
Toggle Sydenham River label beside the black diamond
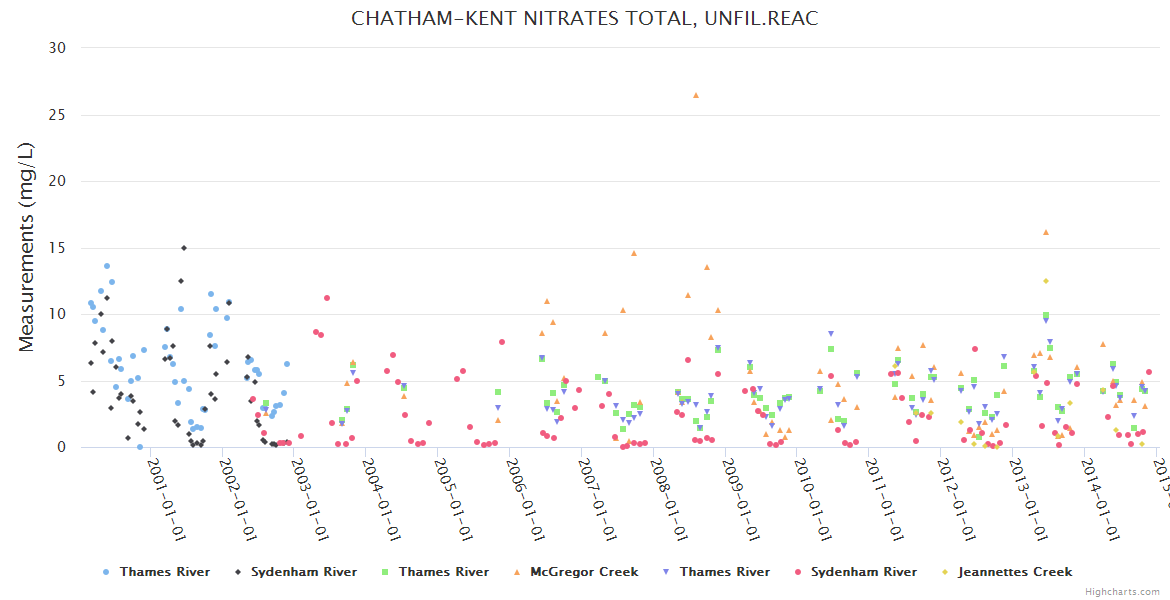point(303,572)
